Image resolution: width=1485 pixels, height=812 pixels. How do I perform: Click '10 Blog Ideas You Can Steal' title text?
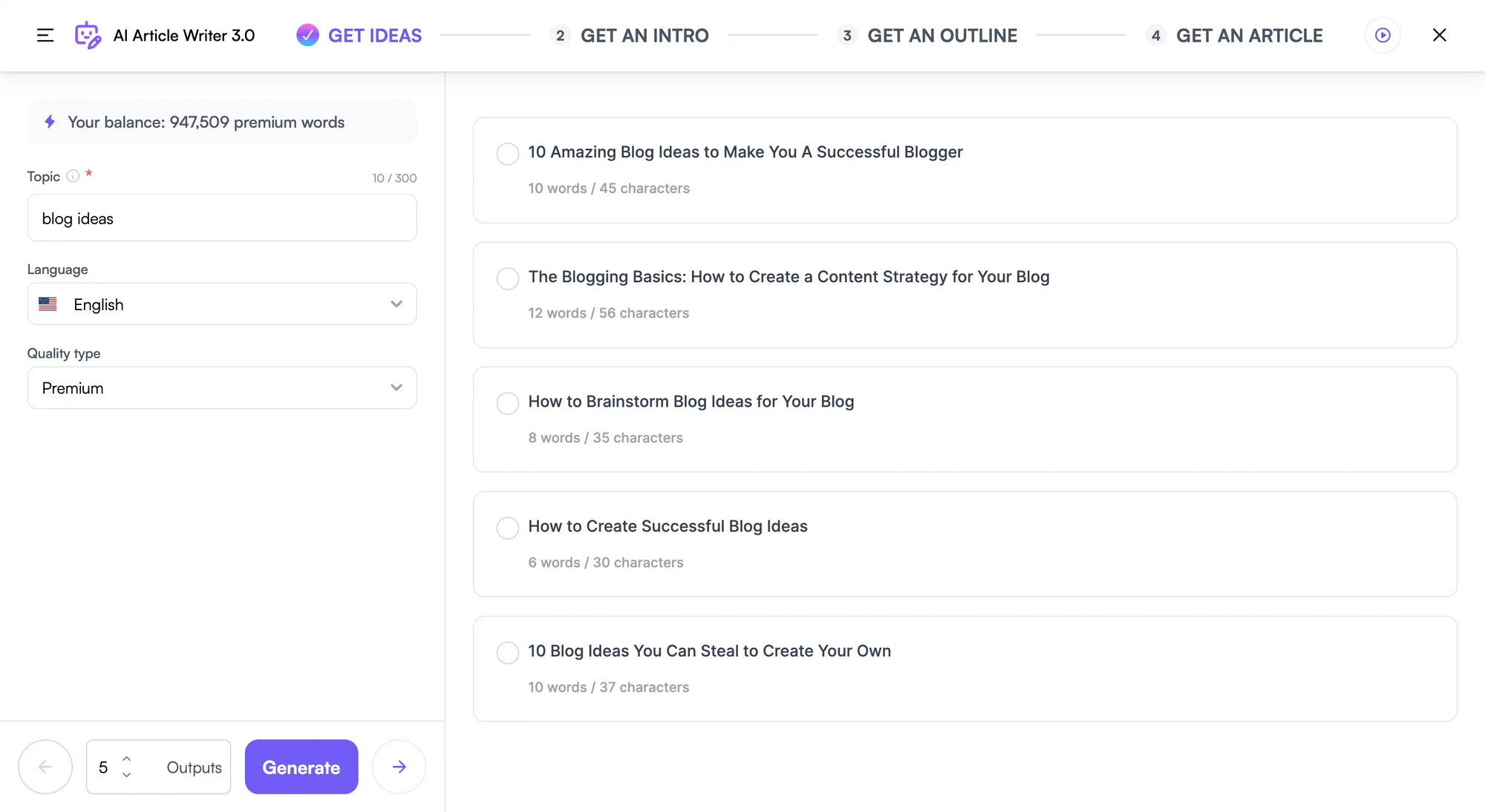[x=709, y=651]
